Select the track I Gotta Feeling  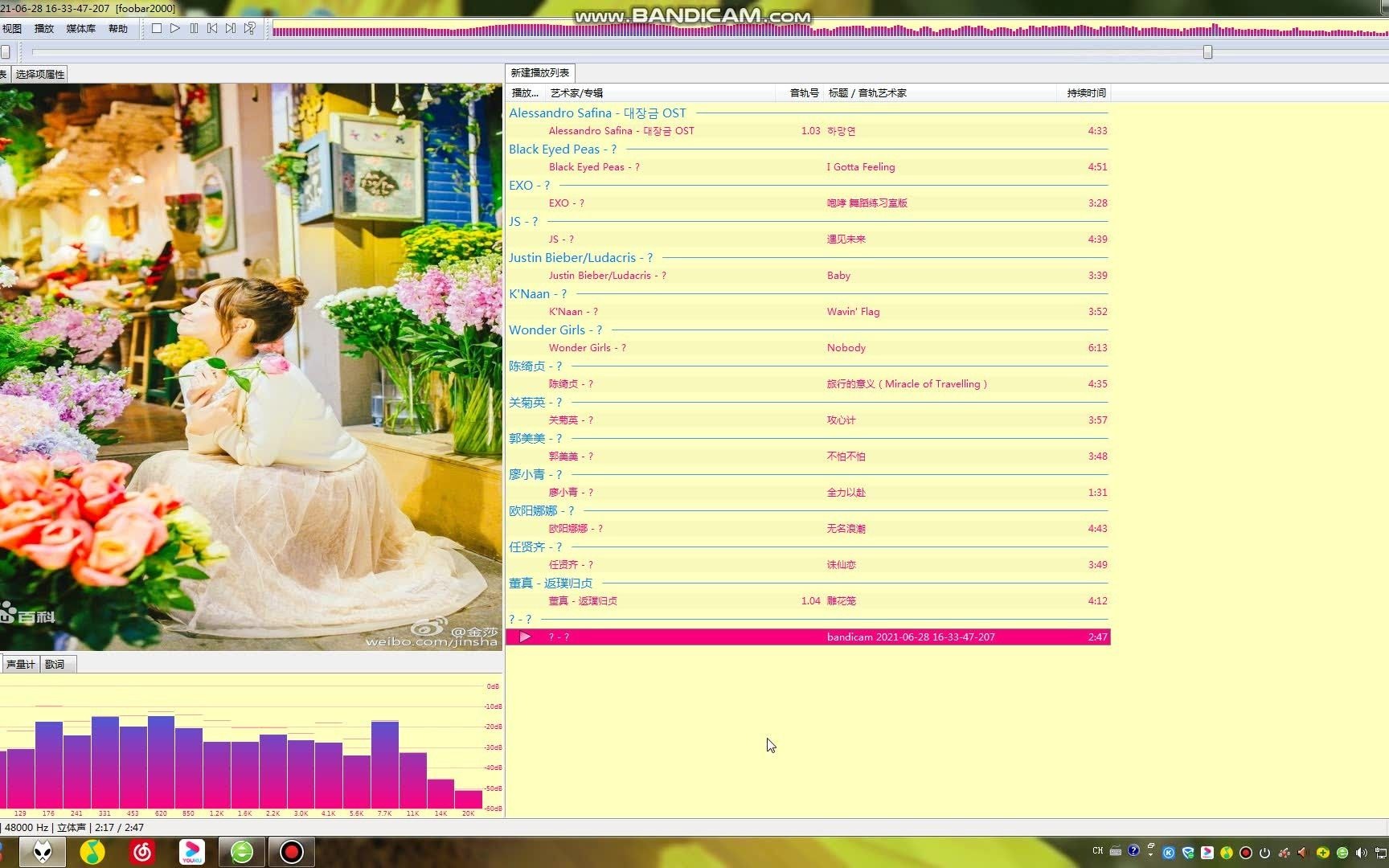coord(808,167)
